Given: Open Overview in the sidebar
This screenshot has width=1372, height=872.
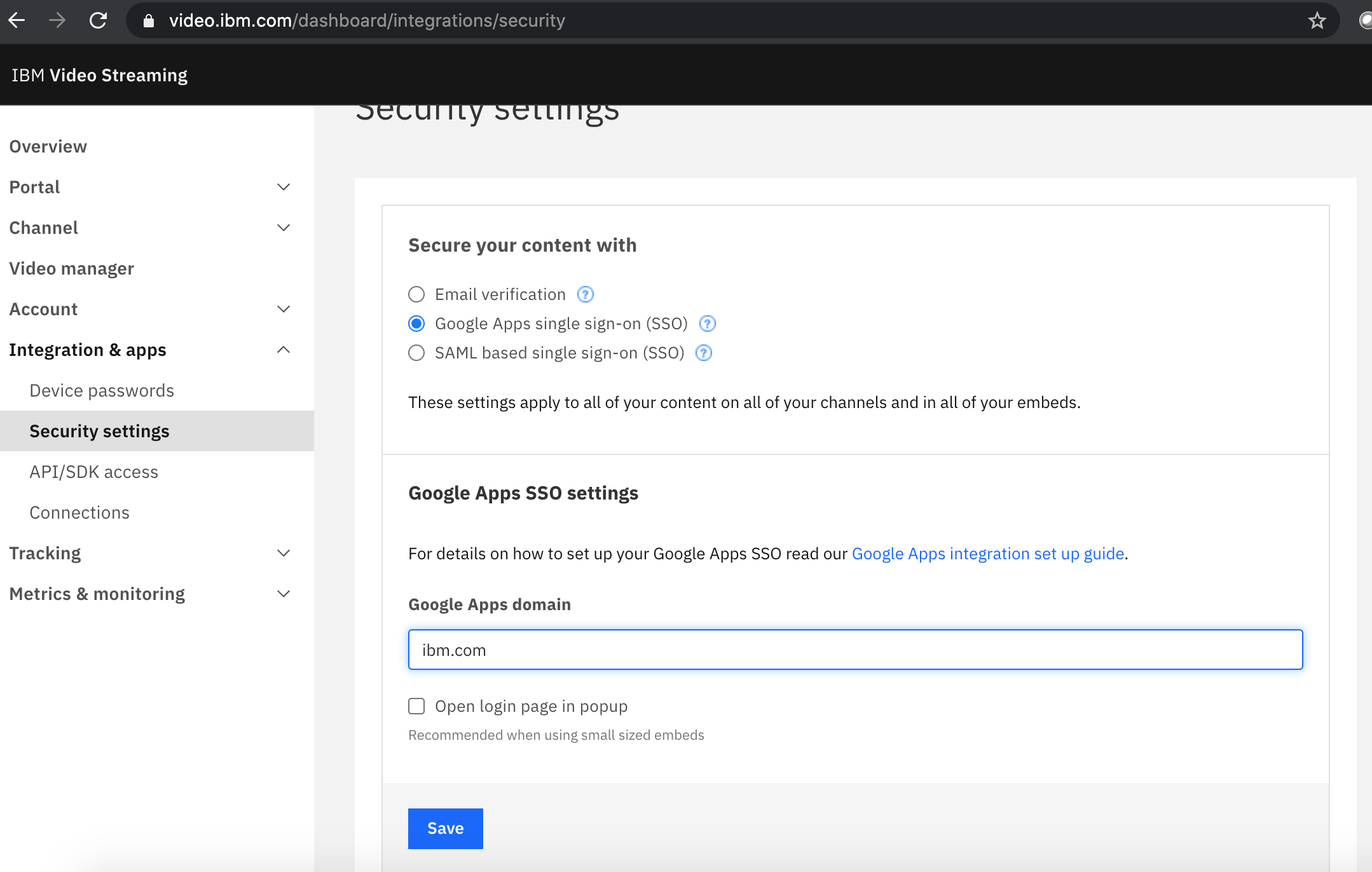Looking at the screenshot, I should (x=48, y=146).
